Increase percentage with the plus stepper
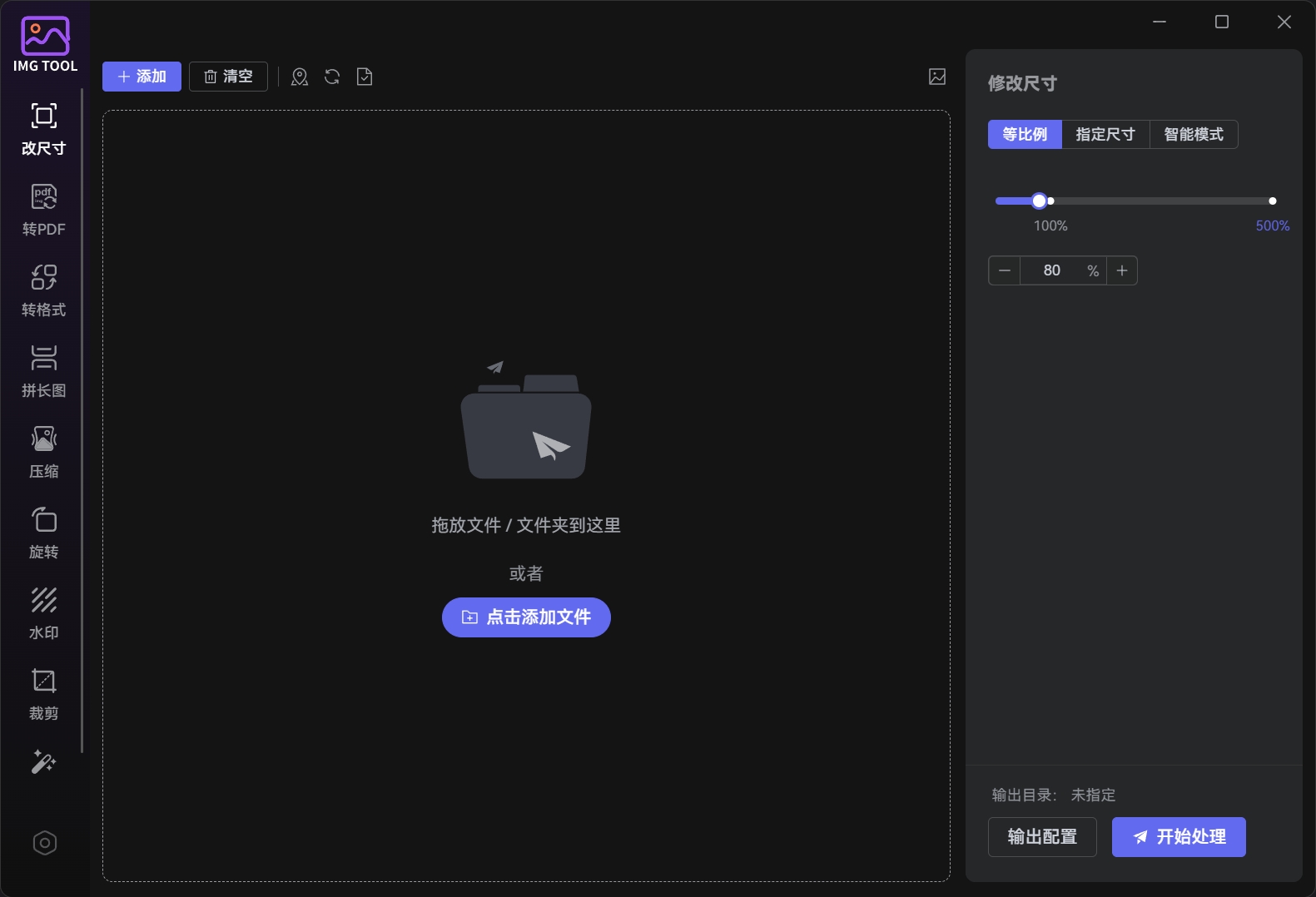This screenshot has height=897, width=1316. click(1122, 270)
